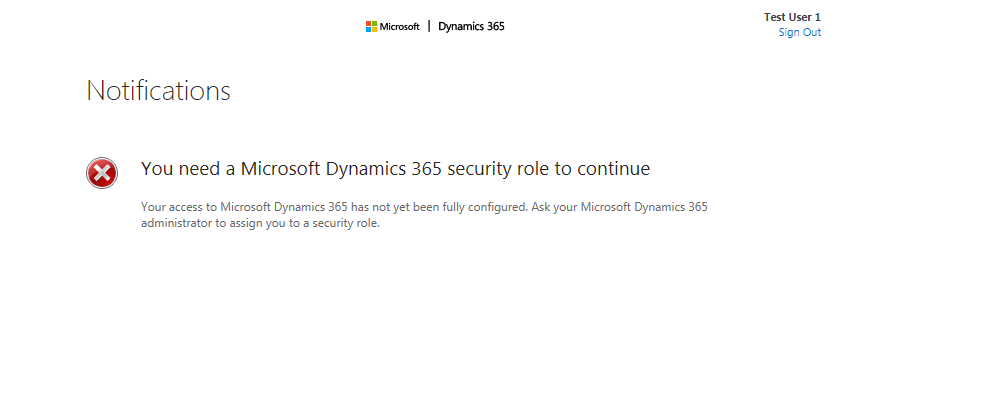Viewport: 1004px width, 403px height.
Task: Click the security role error headline
Action: [x=395, y=169]
